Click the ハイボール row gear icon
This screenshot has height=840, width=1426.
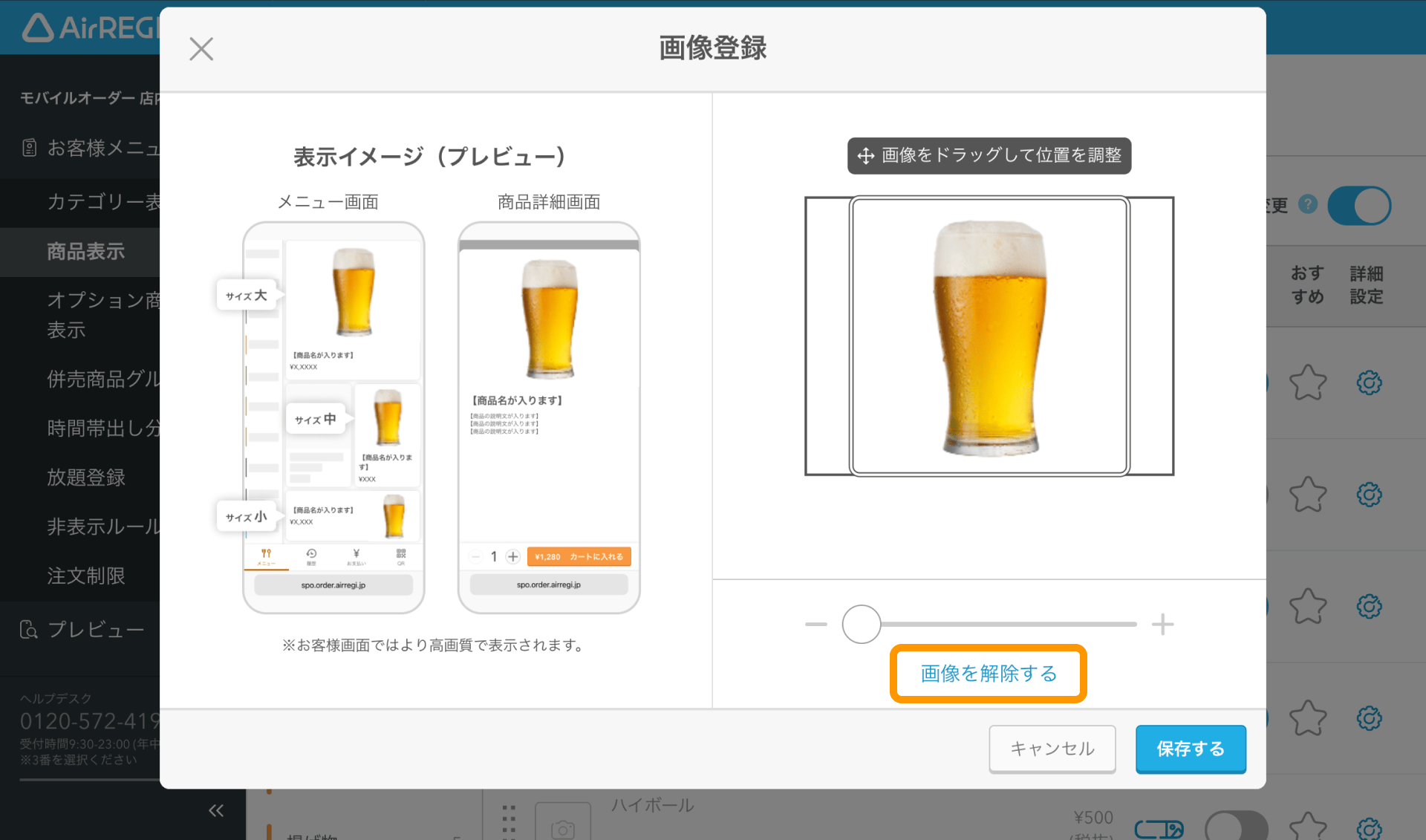1369,828
